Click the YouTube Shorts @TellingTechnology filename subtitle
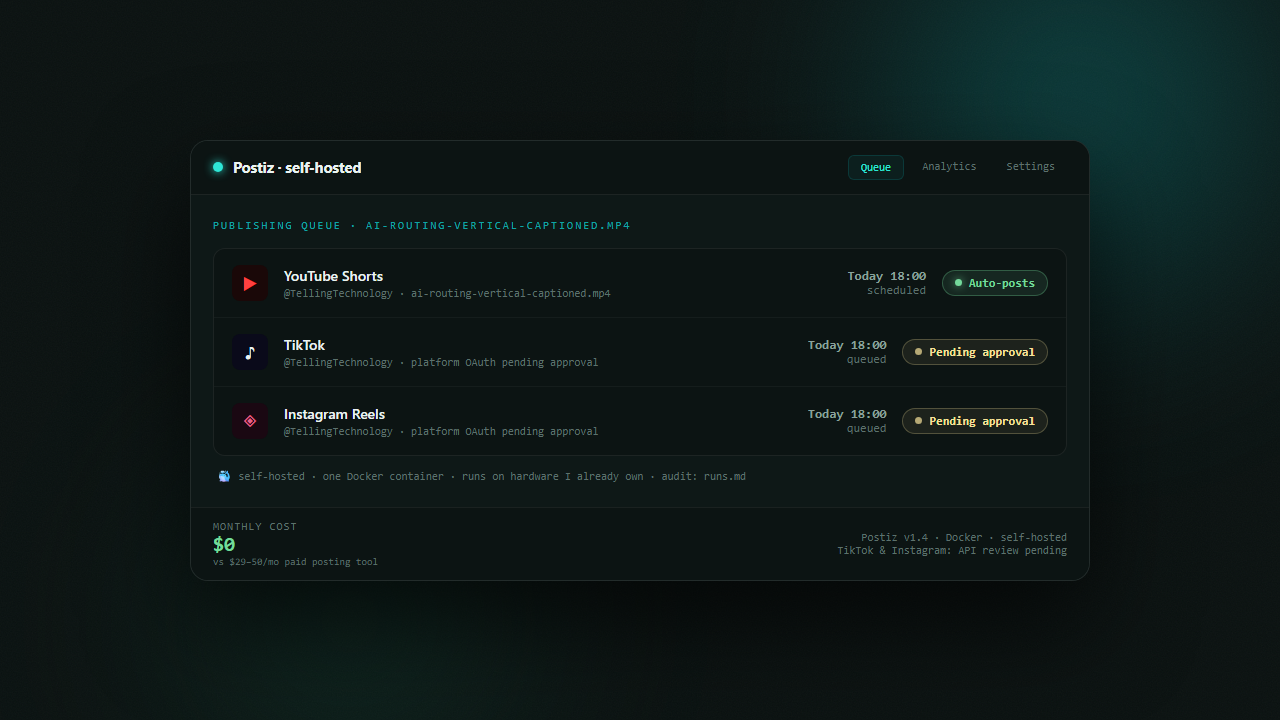This screenshot has width=1280, height=720. pyautogui.click(x=447, y=294)
